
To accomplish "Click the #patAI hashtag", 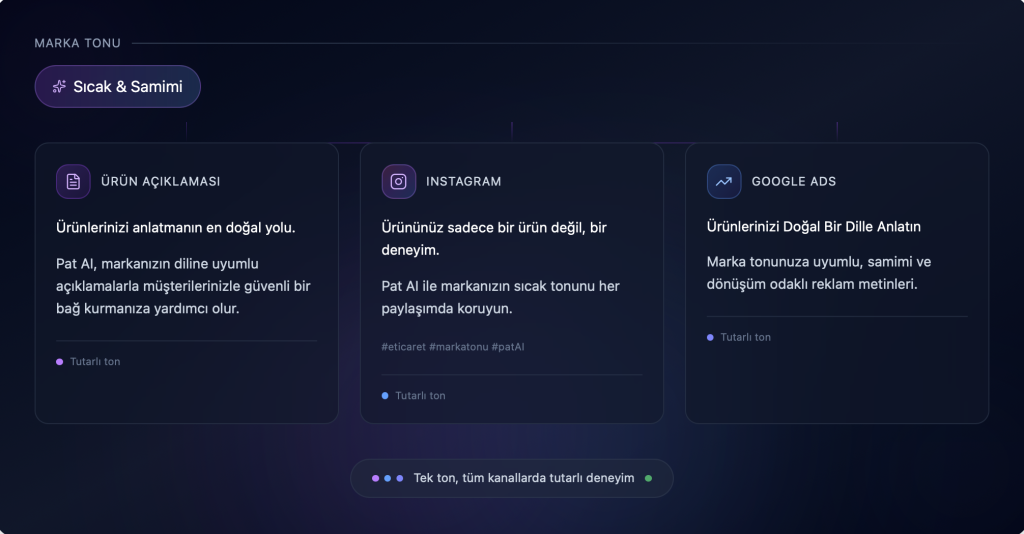I will [x=508, y=347].
